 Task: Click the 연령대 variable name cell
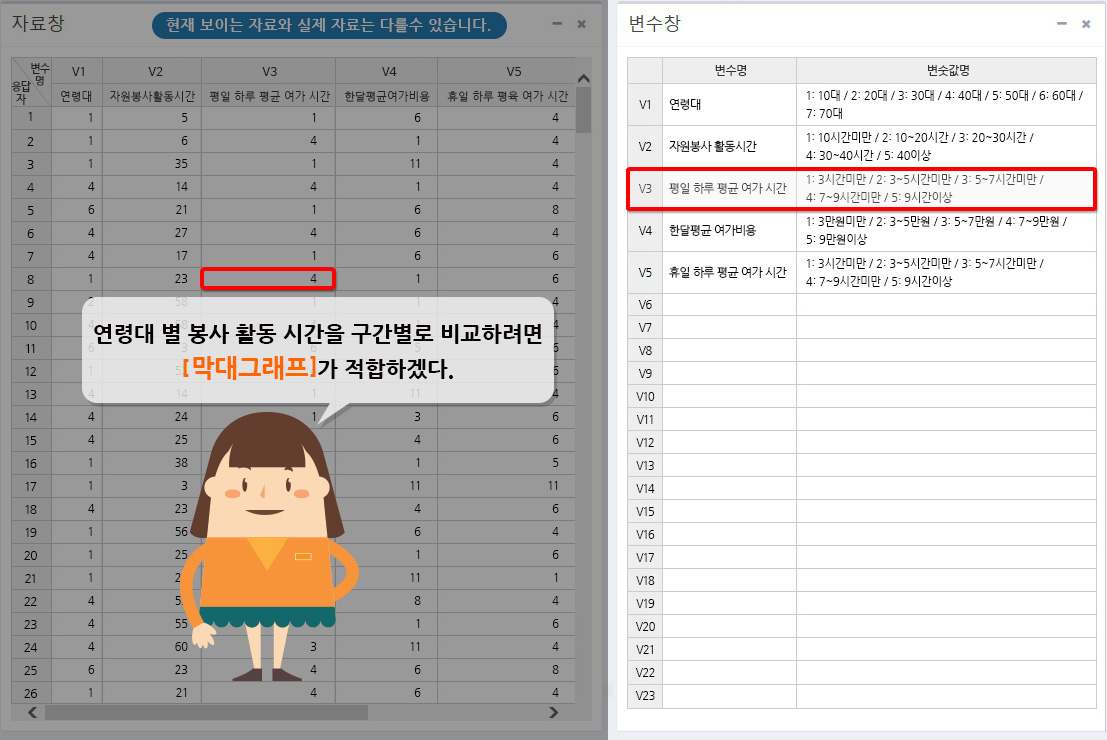(729, 105)
